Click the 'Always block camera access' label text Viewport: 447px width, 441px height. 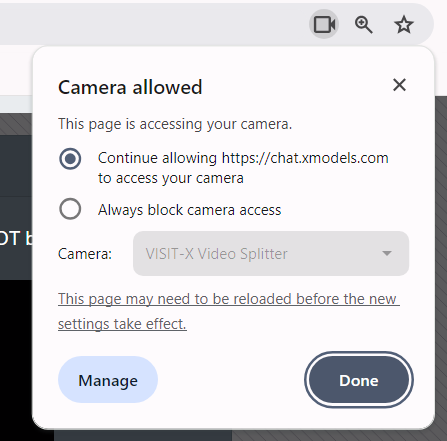(x=189, y=210)
